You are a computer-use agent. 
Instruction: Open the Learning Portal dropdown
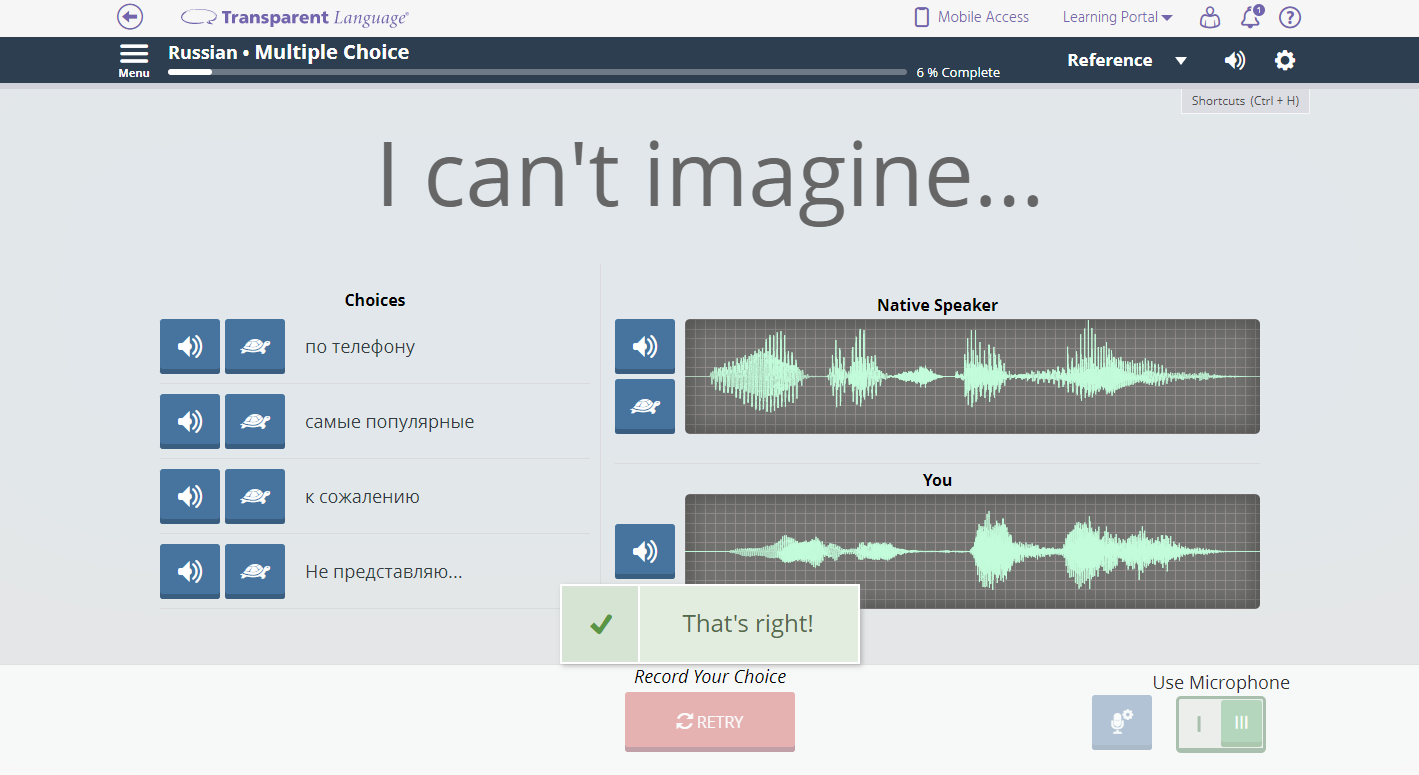point(1117,17)
